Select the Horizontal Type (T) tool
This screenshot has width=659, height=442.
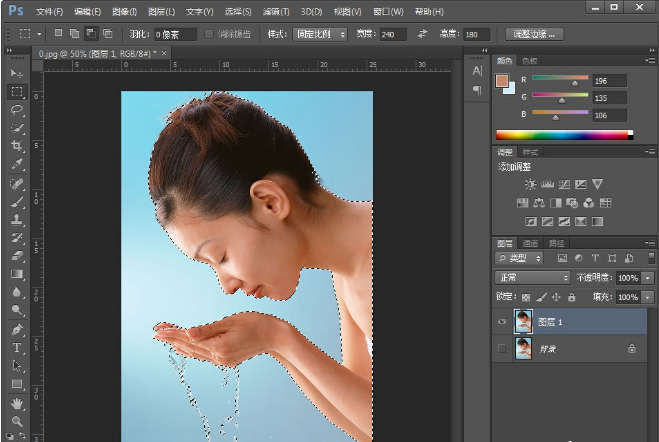click(17, 348)
